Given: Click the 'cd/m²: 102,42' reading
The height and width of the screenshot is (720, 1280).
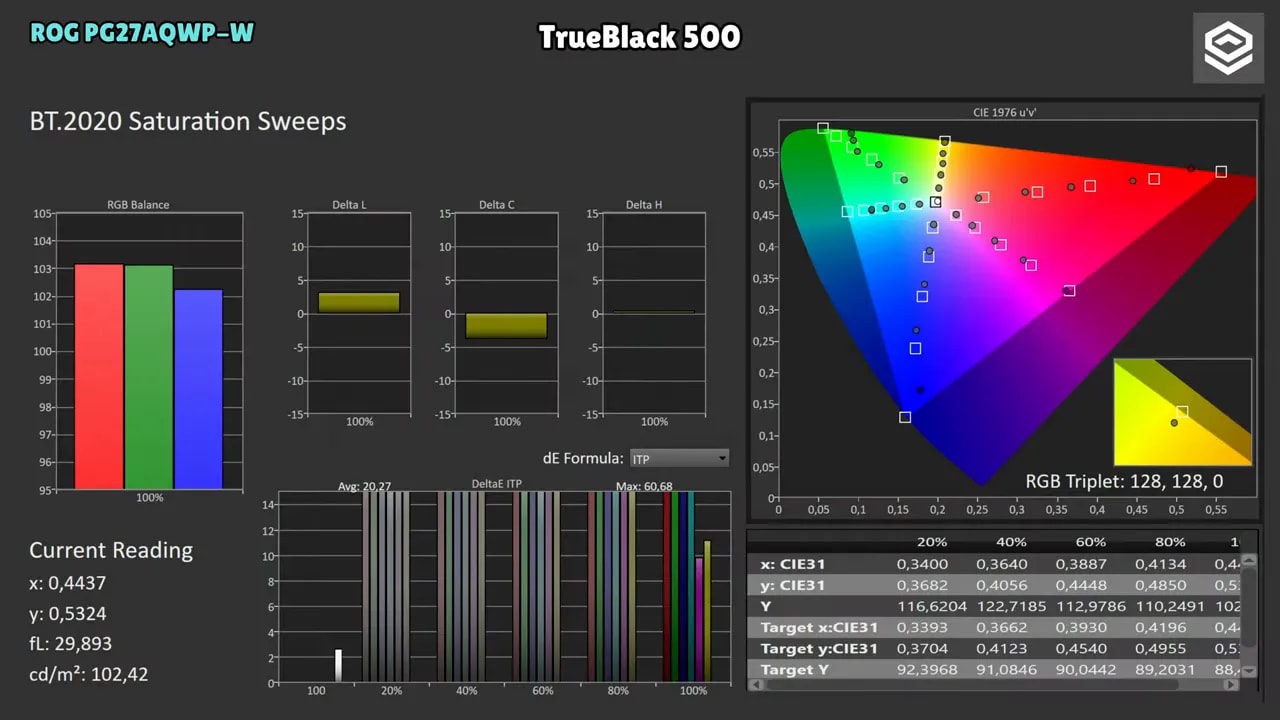Looking at the screenshot, I should (88, 674).
